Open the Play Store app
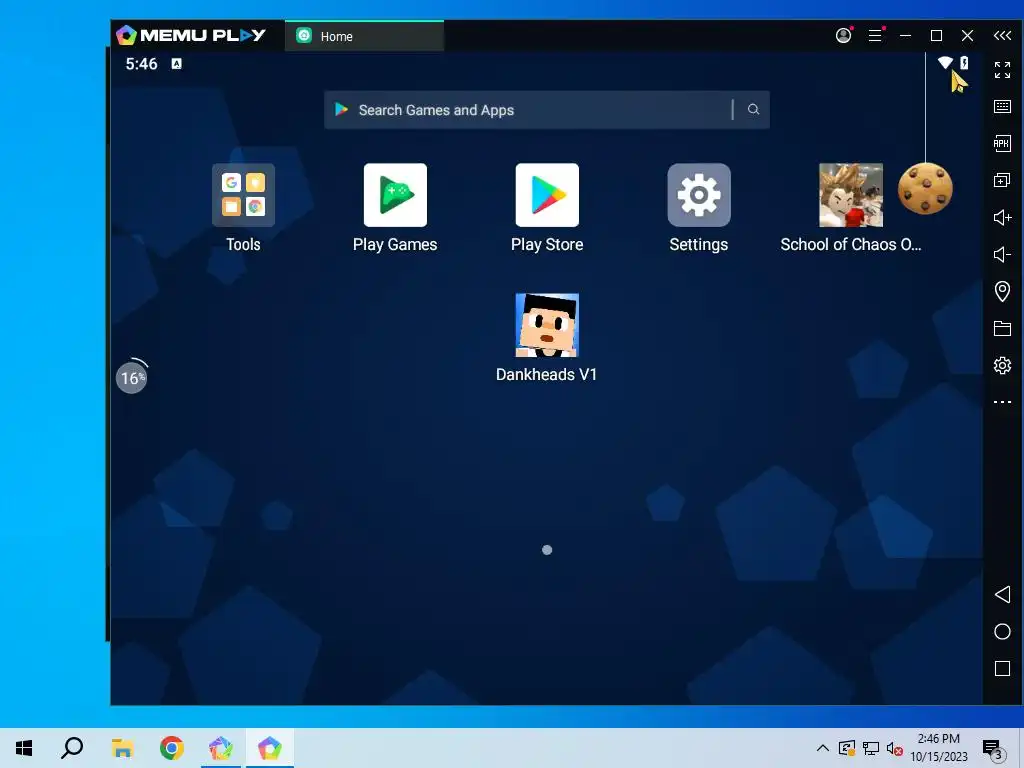The width and height of the screenshot is (1024, 768). tap(547, 195)
